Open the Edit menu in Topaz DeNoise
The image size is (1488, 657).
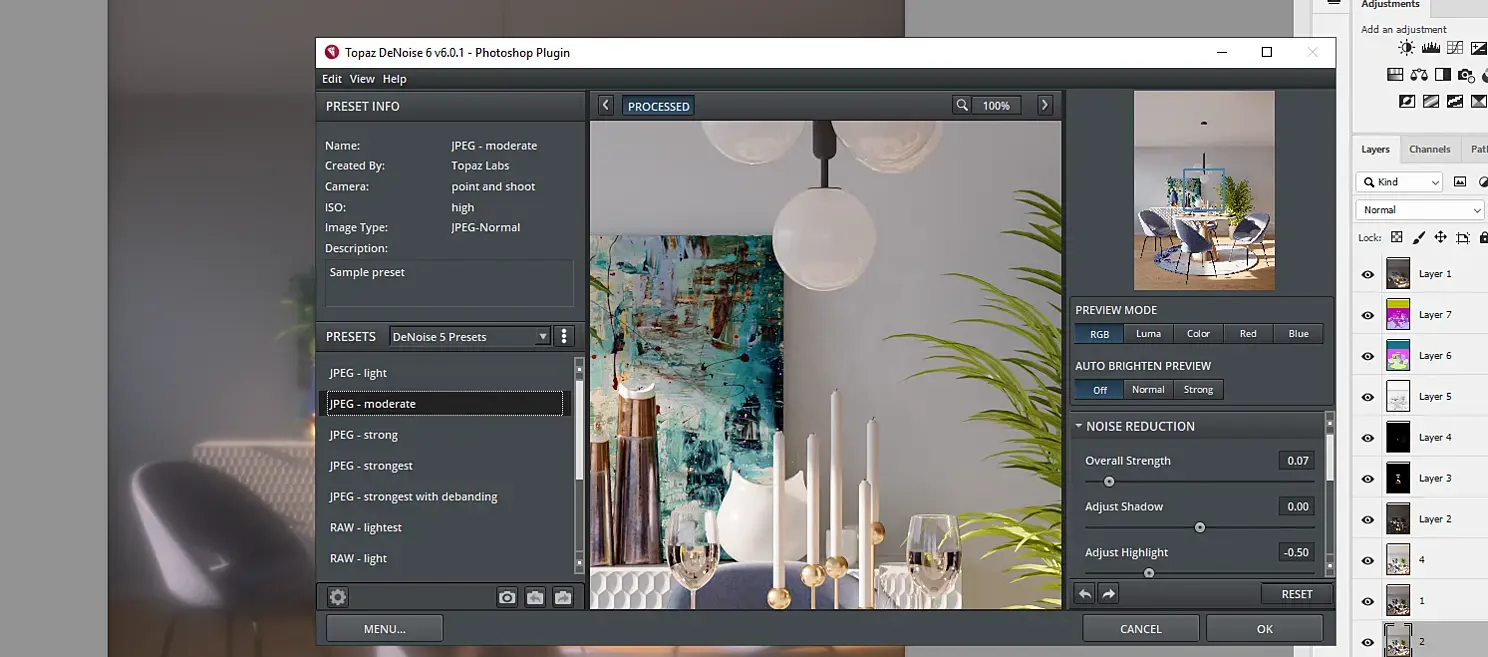tap(331, 79)
